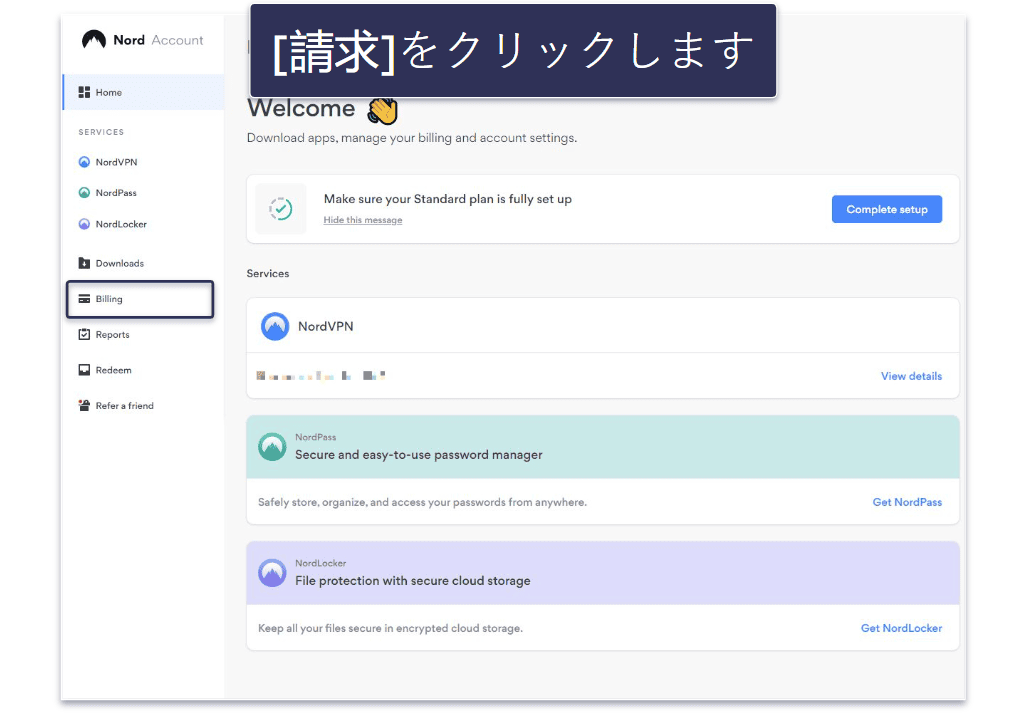Image resolution: width=1027 pixels, height=715 pixels.
Task: Click the Get NordLocker link
Action: (x=901, y=628)
